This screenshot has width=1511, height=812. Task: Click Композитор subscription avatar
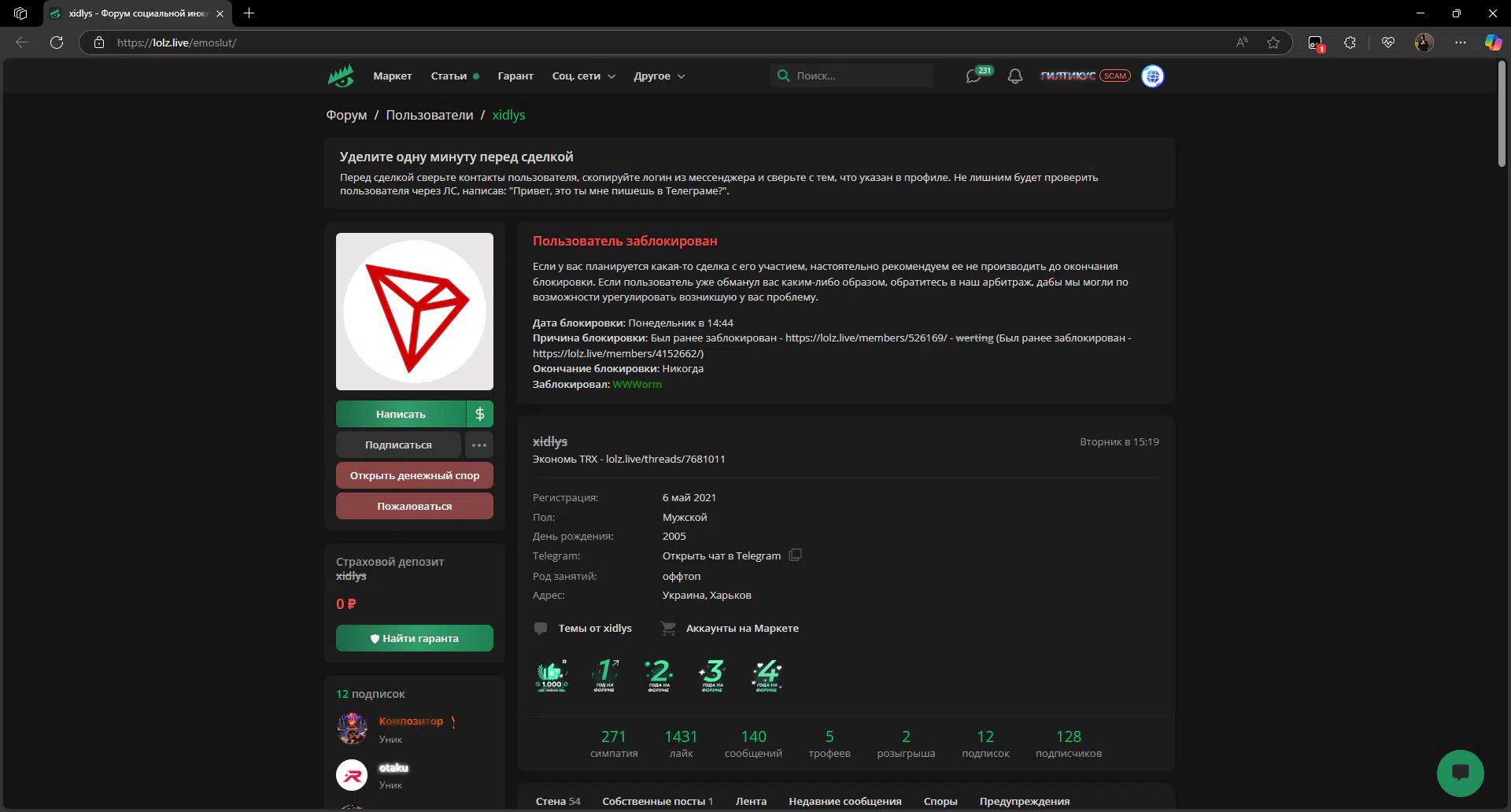[352, 729]
